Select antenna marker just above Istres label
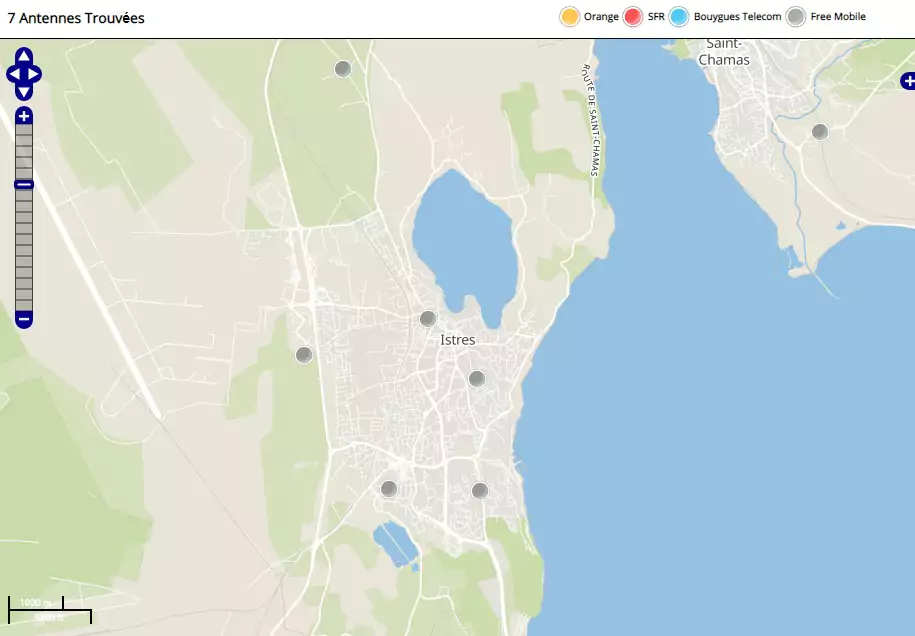Screen dimensions: 915x636 pyautogui.click(x=428, y=319)
